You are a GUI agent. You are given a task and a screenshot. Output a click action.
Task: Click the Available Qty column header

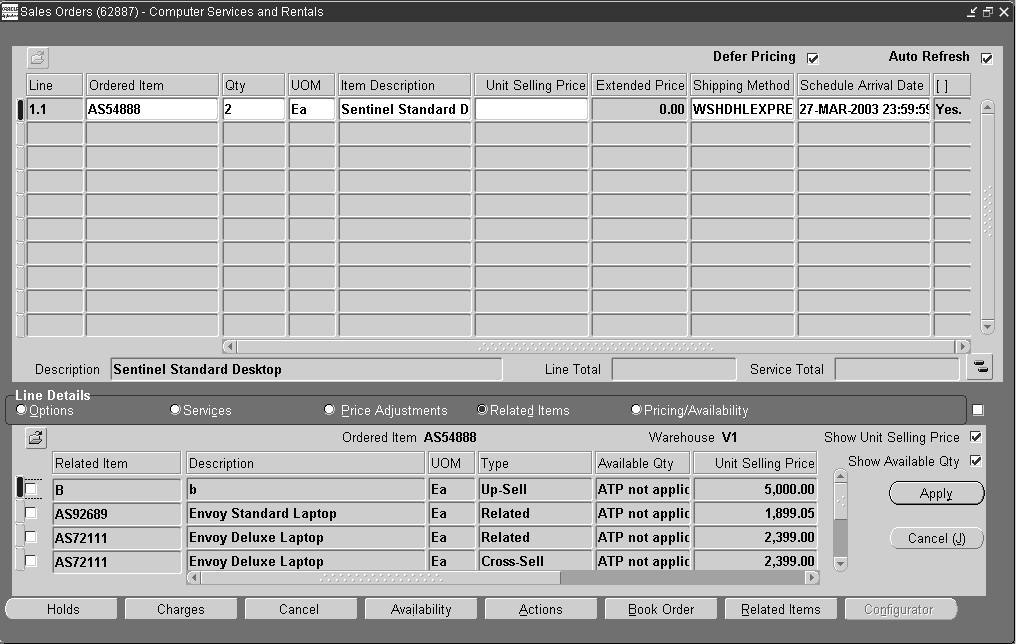point(642,463)
